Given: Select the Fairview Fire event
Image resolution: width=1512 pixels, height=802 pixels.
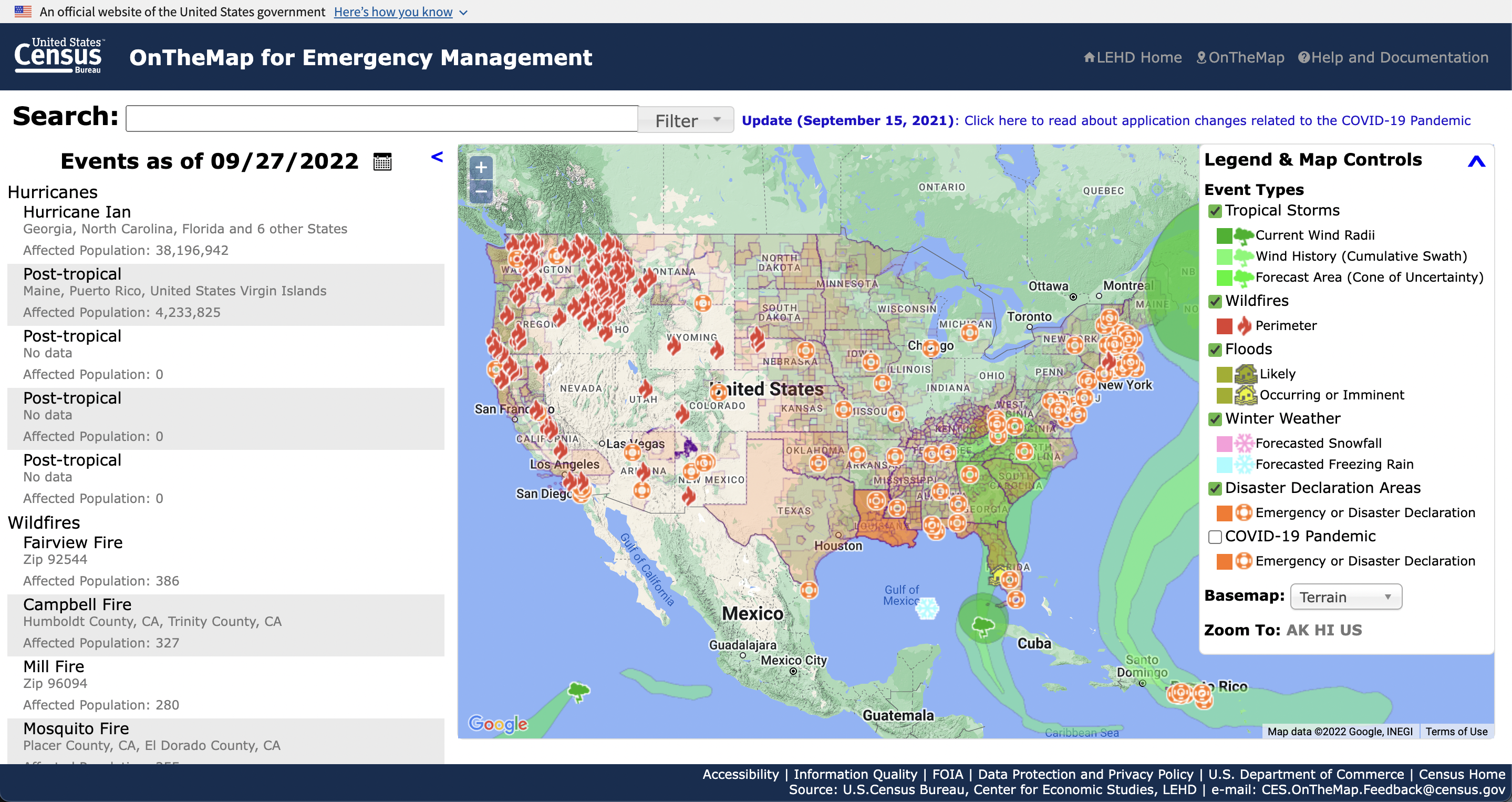Looking at the screenshot, I should 225,561.
